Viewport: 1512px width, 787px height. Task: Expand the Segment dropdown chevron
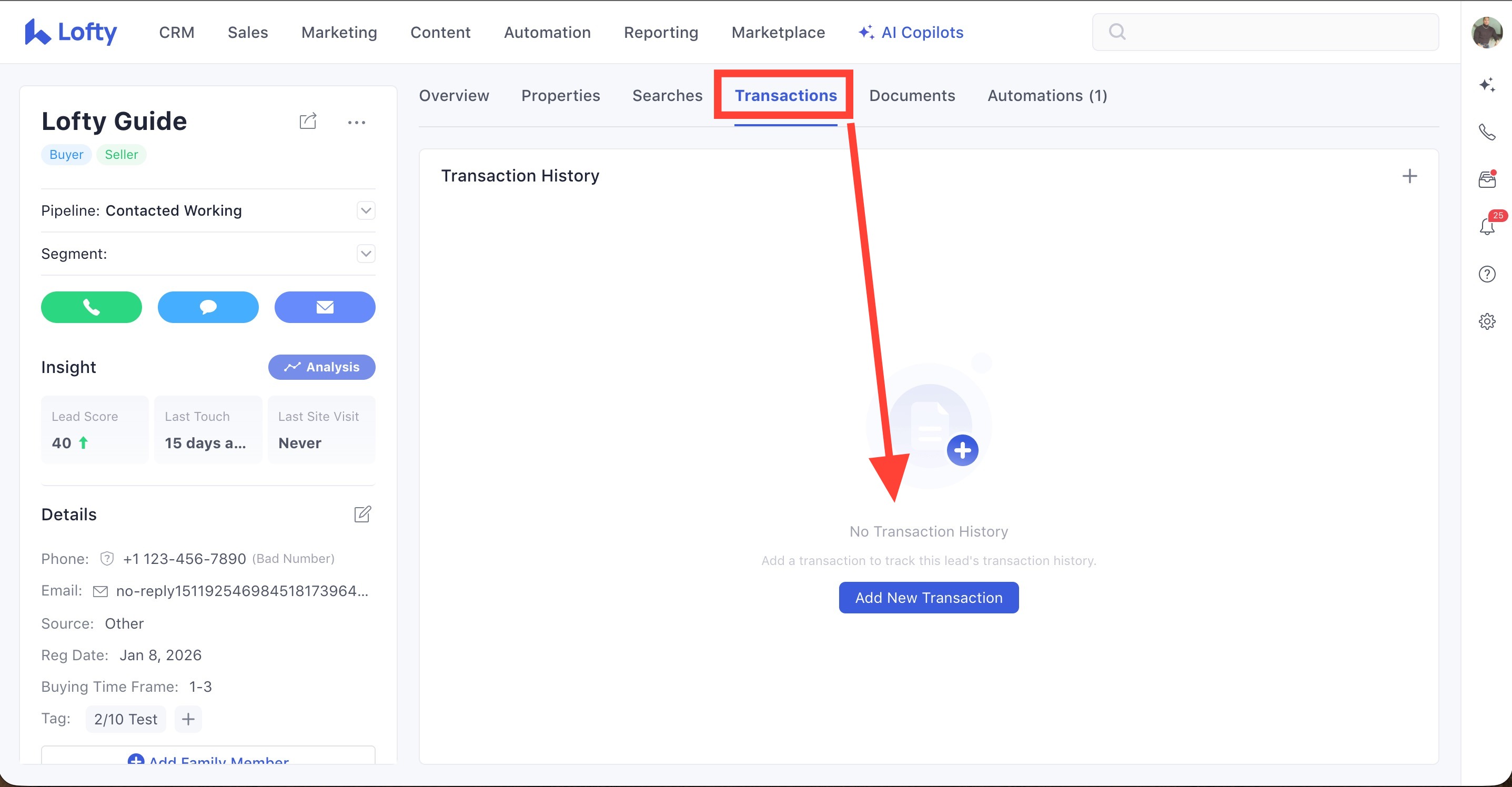(x=366, y=254)
